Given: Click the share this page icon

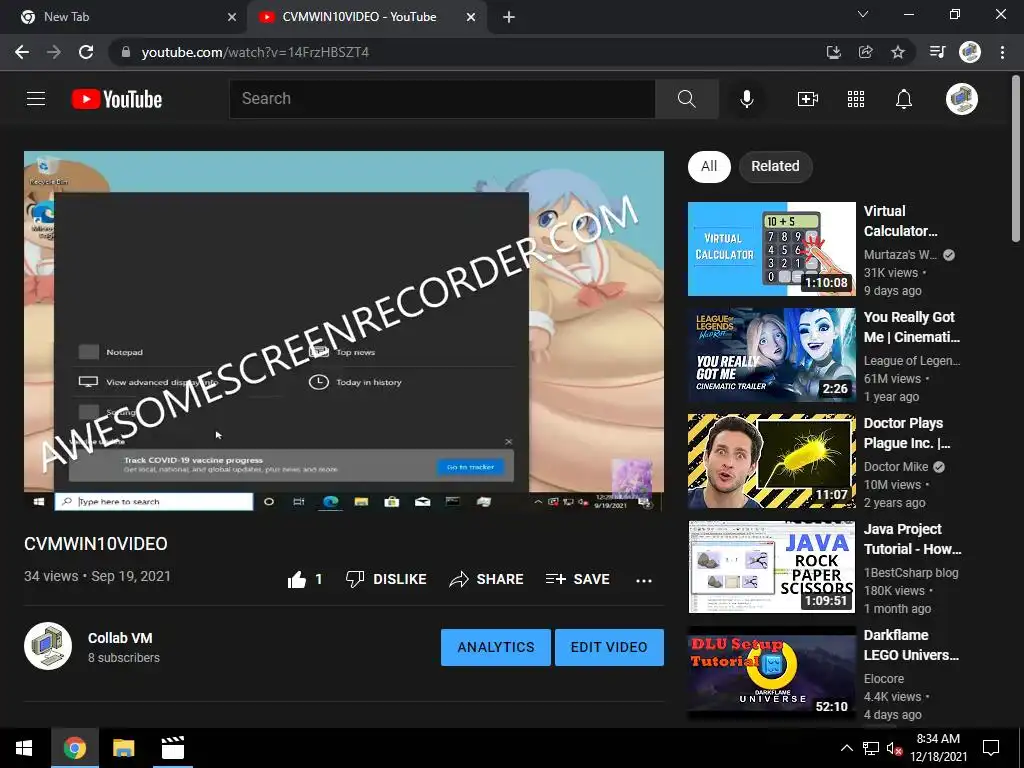Looking at the screenshot, I should (x=865, y=52).
